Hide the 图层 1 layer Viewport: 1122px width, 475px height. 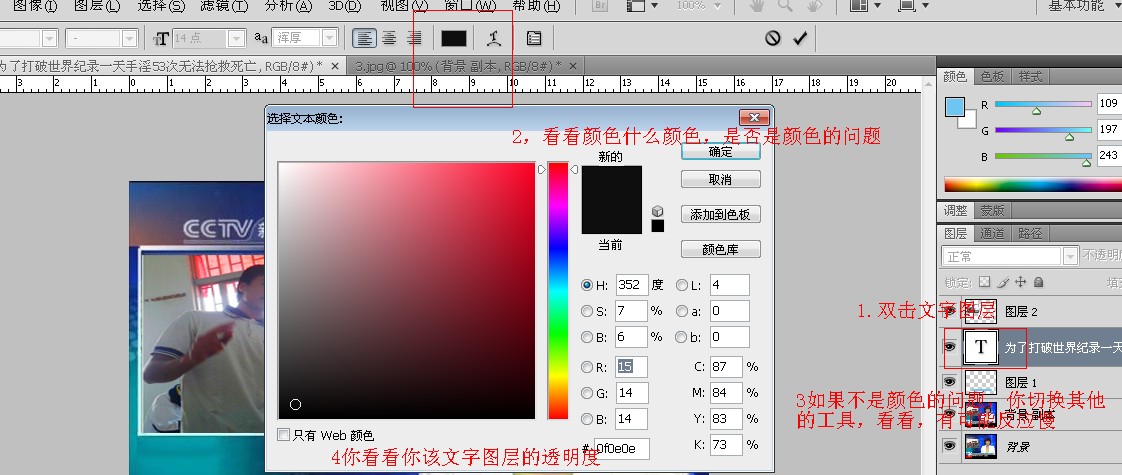950,381
